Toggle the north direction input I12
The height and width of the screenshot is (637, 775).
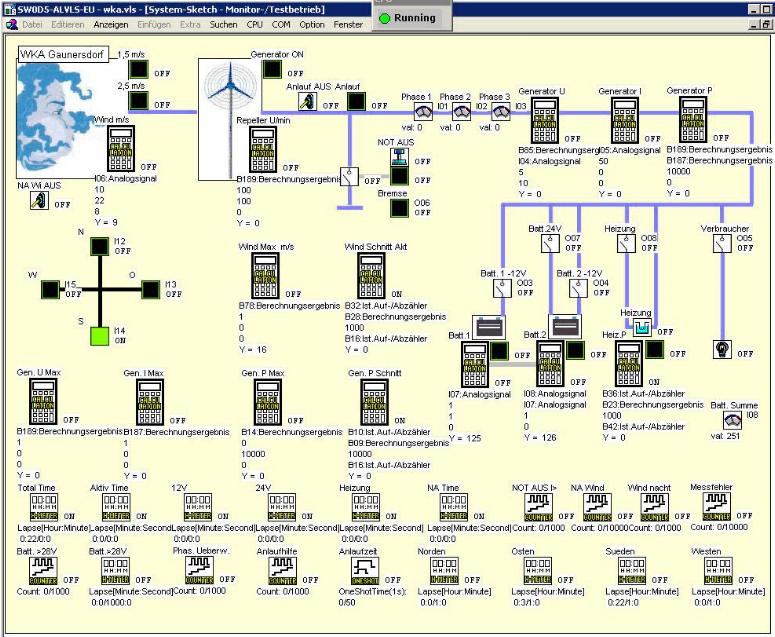[100, 247]
